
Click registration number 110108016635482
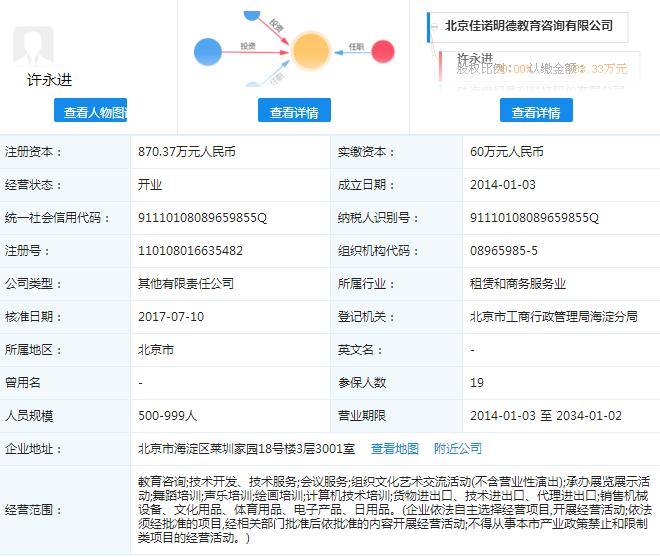(x=190, y=251)
